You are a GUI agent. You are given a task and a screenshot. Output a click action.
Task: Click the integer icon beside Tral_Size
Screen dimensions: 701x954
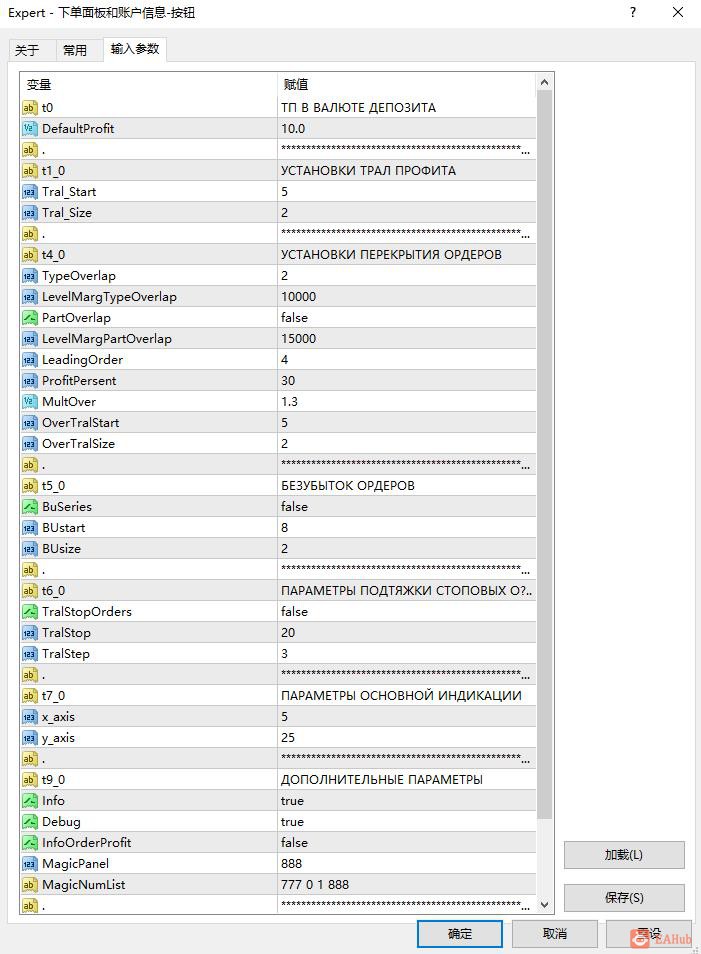tap(29, 212)
